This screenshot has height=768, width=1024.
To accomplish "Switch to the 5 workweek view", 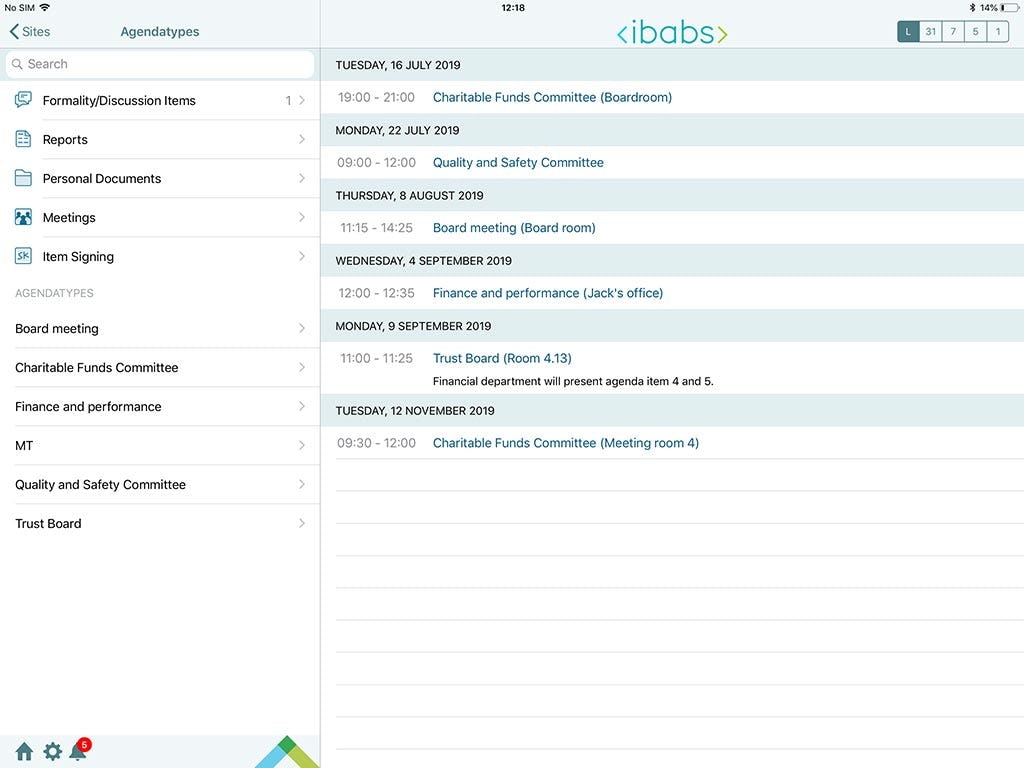I will [975, 31].
